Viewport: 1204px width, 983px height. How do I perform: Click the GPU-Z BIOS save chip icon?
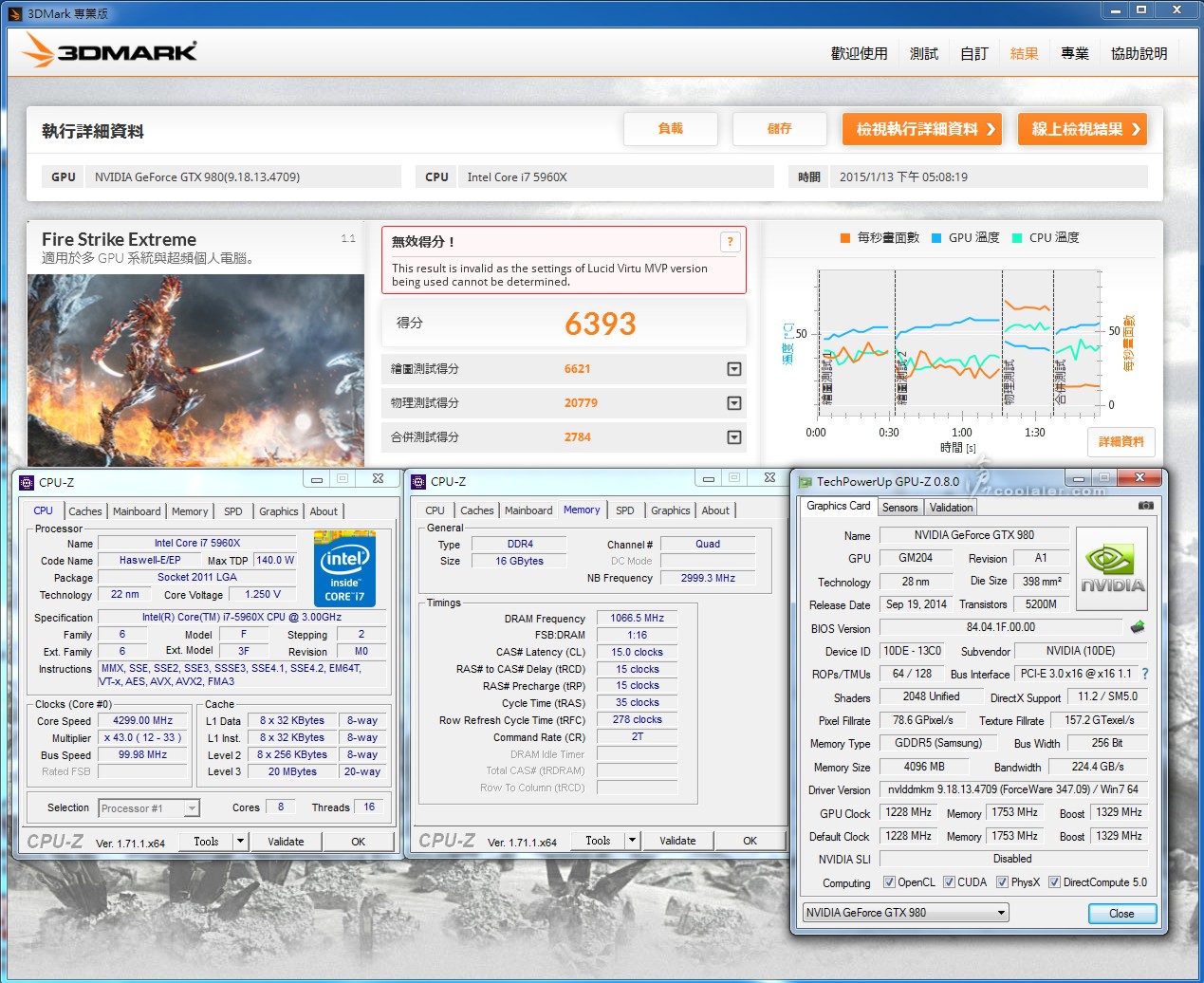pos(1138,627)
